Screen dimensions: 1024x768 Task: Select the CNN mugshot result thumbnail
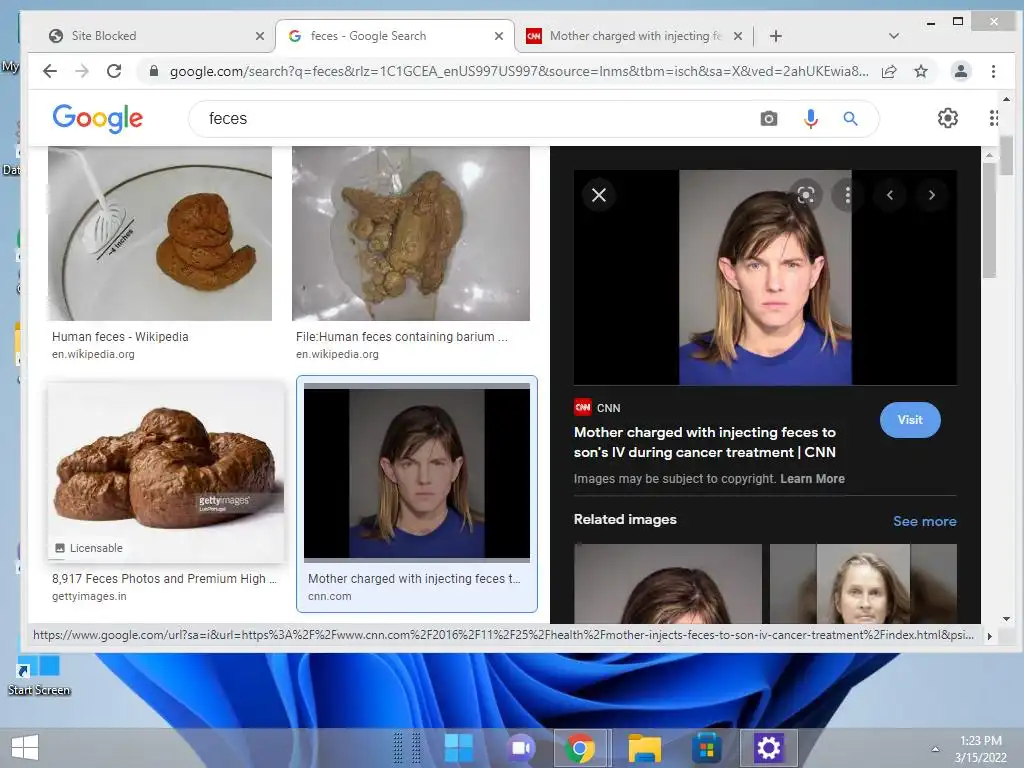click(x=417, y=473)
